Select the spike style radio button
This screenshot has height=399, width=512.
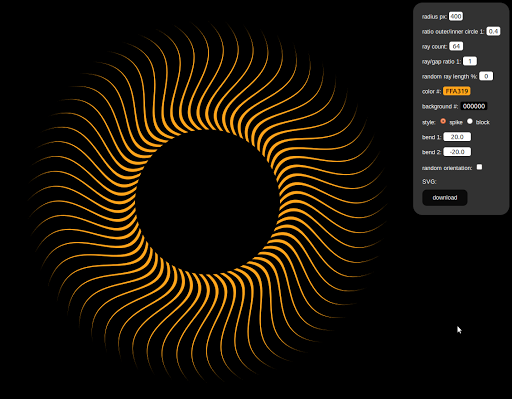tap(443, 121)
